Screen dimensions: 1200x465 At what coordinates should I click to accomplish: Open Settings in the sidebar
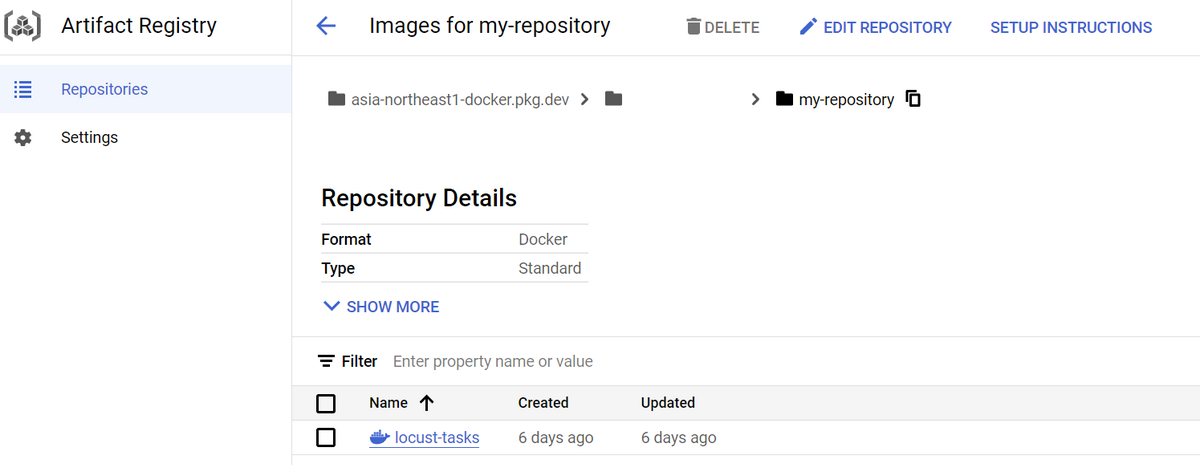point(146,137)
